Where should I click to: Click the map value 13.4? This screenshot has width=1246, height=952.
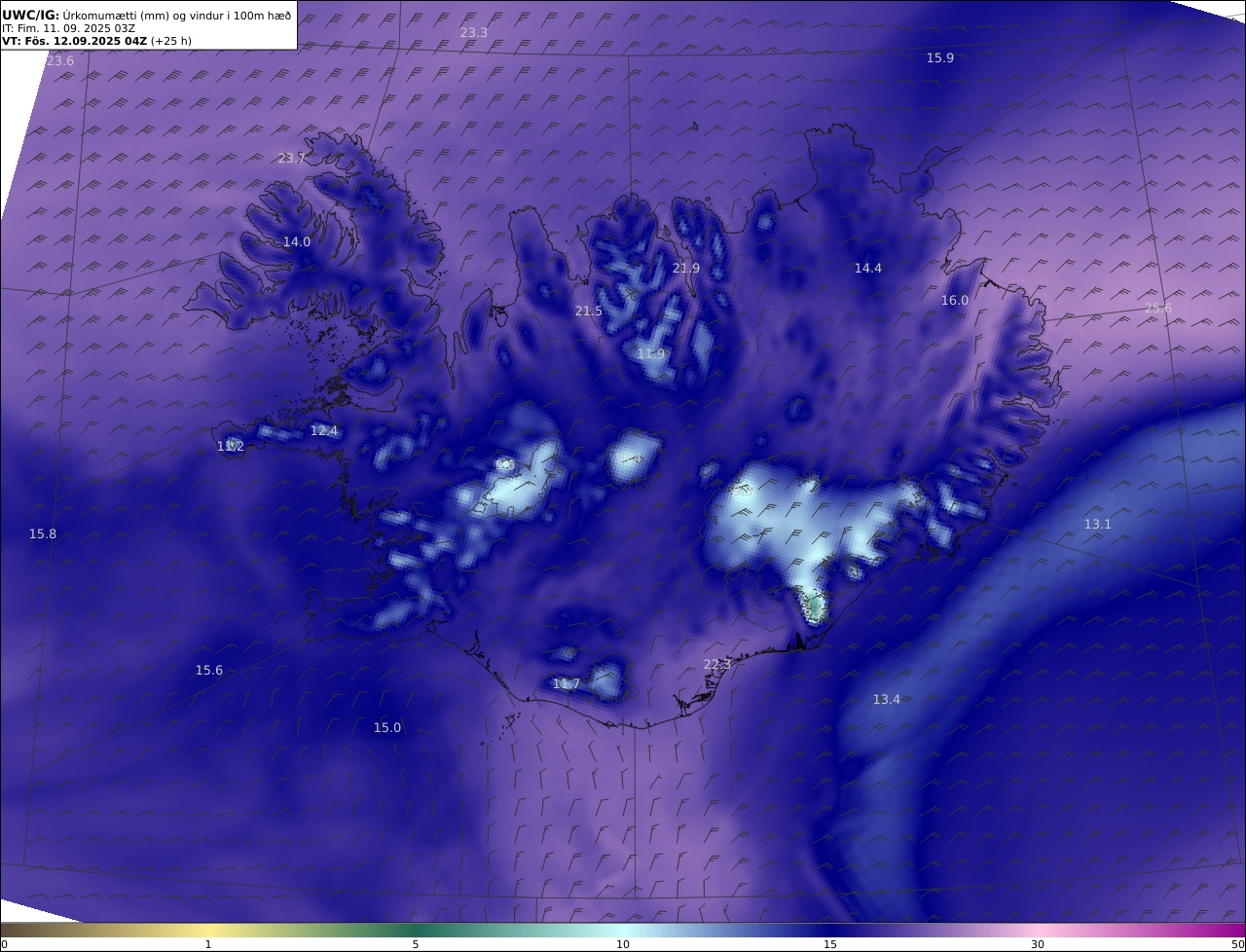click(x=887, y=699)
